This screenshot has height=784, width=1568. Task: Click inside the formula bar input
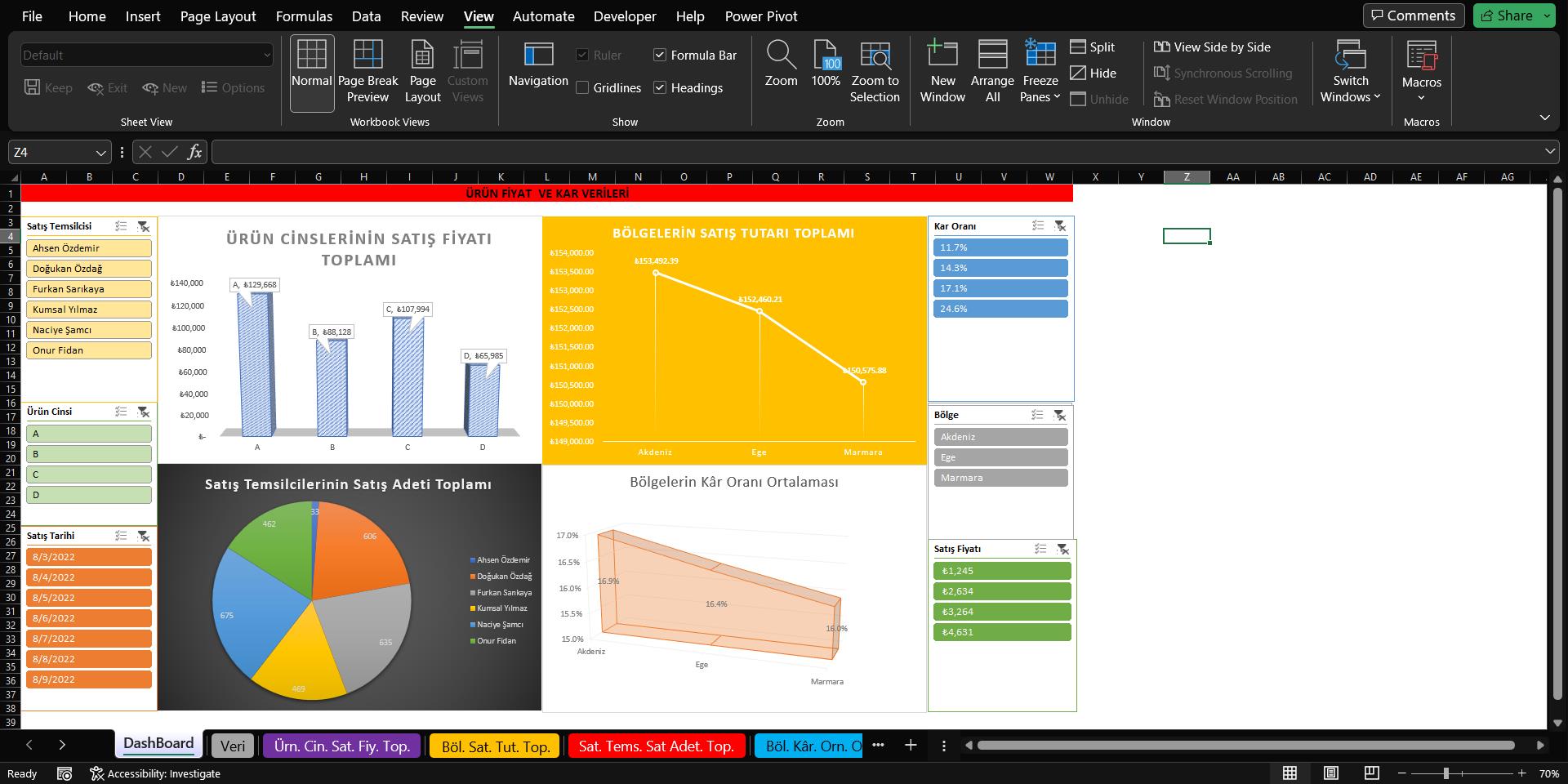point(874,152)
